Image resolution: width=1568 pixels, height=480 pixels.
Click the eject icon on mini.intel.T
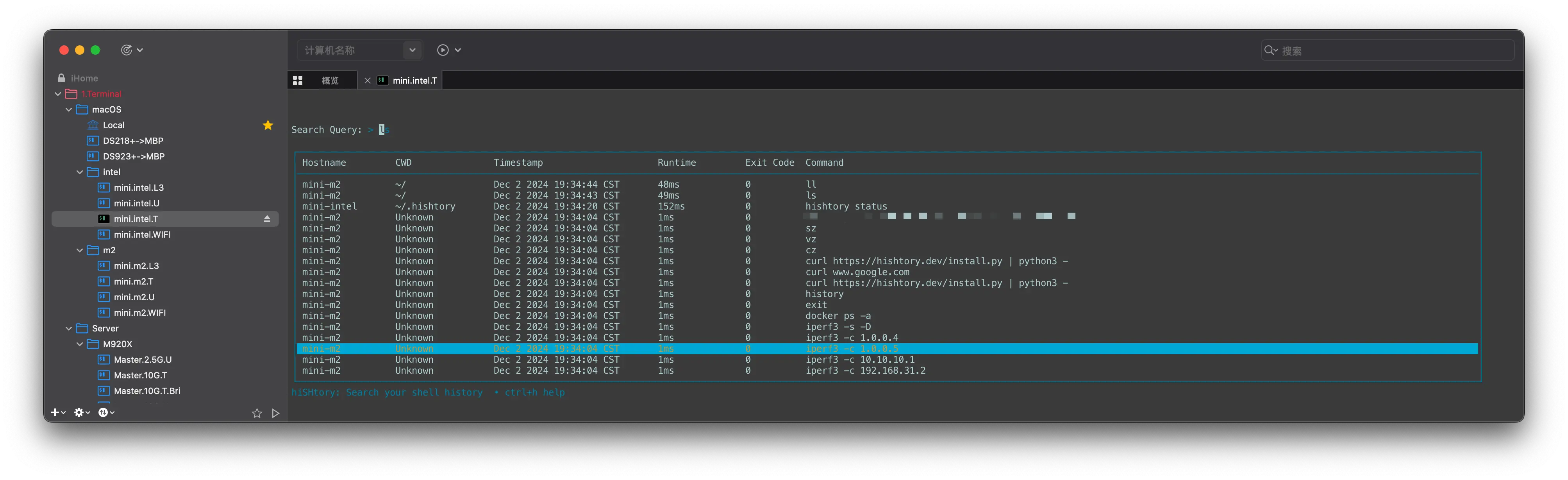point(267,219)
